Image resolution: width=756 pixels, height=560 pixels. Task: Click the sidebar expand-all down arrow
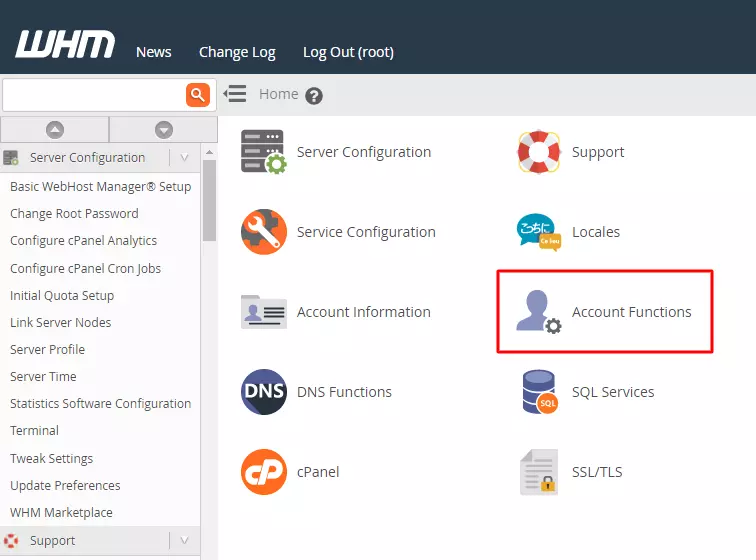164,130
